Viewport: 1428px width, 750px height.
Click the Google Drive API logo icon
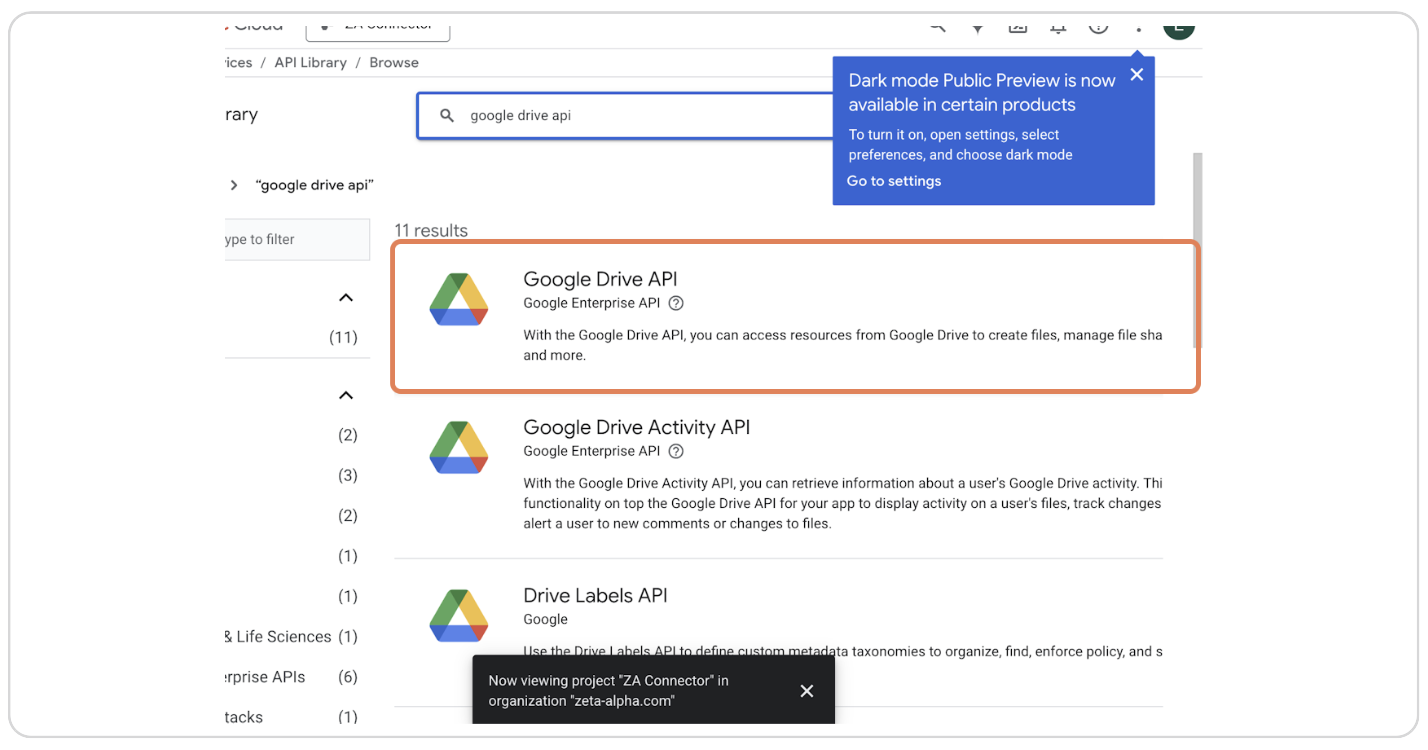pos(458,298)
